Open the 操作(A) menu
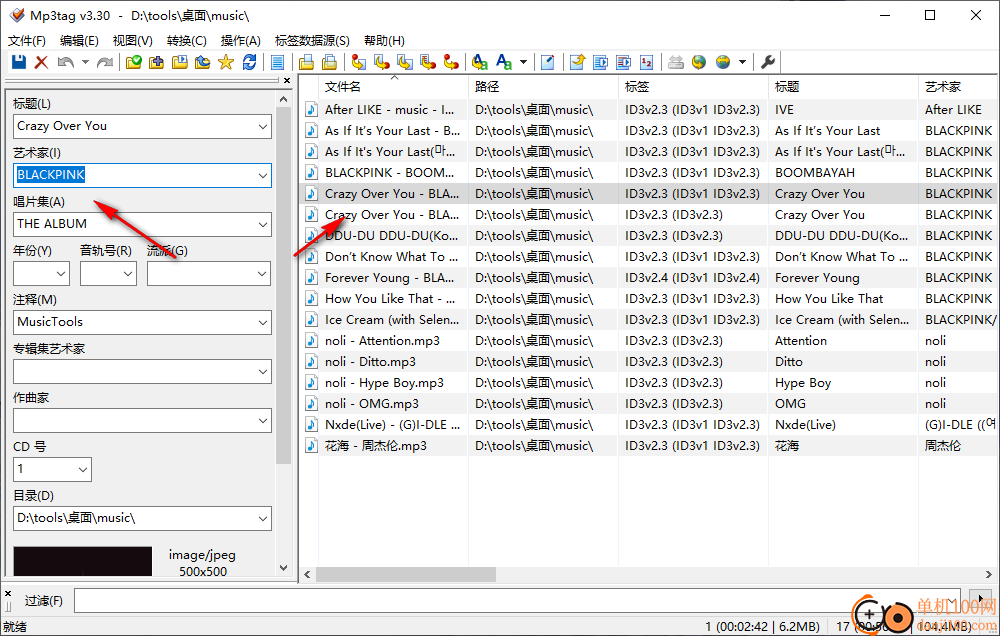Viewport: 1000px width, 636px height. [240, 41]
